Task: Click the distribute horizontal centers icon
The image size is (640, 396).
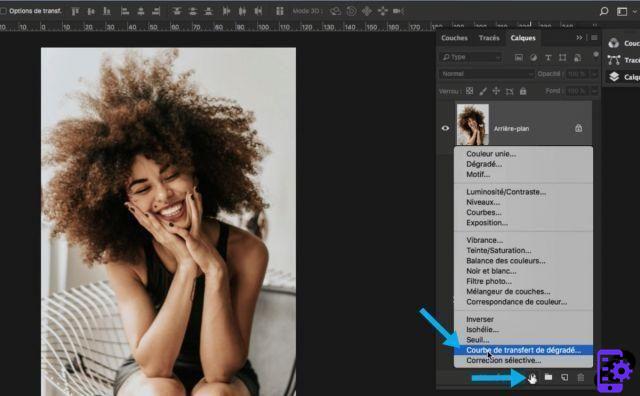Action: 242,11
